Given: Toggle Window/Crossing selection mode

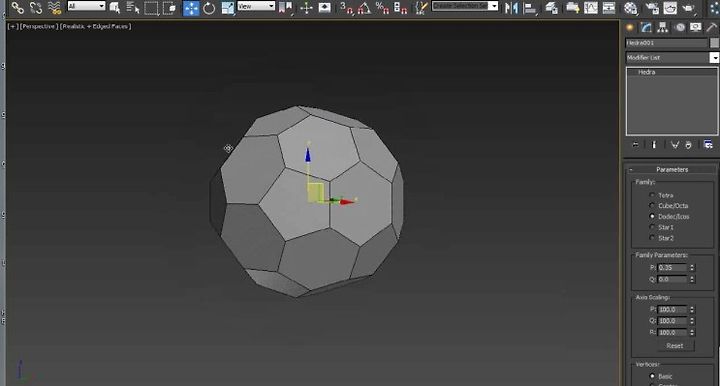Looking at the screenshot, I should [169, 8].
